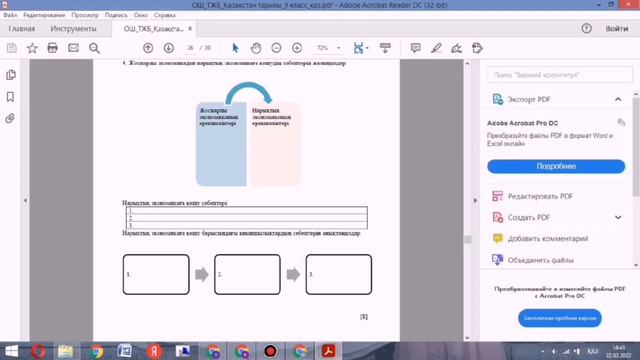The image size is (640, 360).
Task: Open Adobe Acrobat taskbar icon
Action: tap(329, 351)
